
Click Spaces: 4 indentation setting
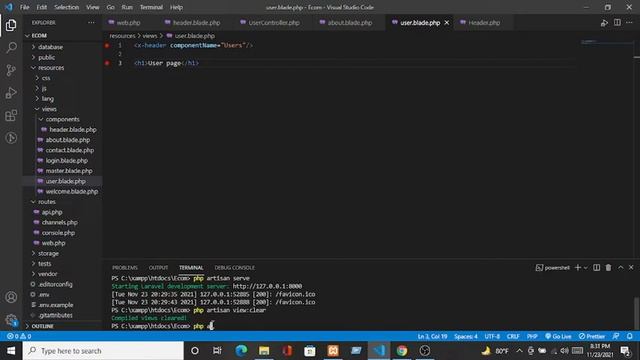click(x=466, y=336)
